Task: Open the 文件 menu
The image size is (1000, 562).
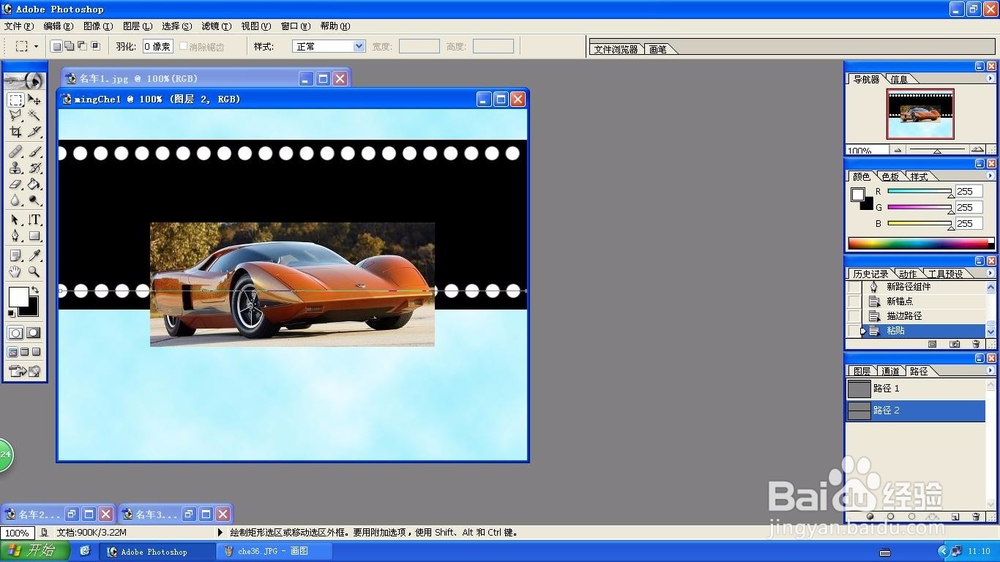Action: pyautogui.click(x=18, y=26)
